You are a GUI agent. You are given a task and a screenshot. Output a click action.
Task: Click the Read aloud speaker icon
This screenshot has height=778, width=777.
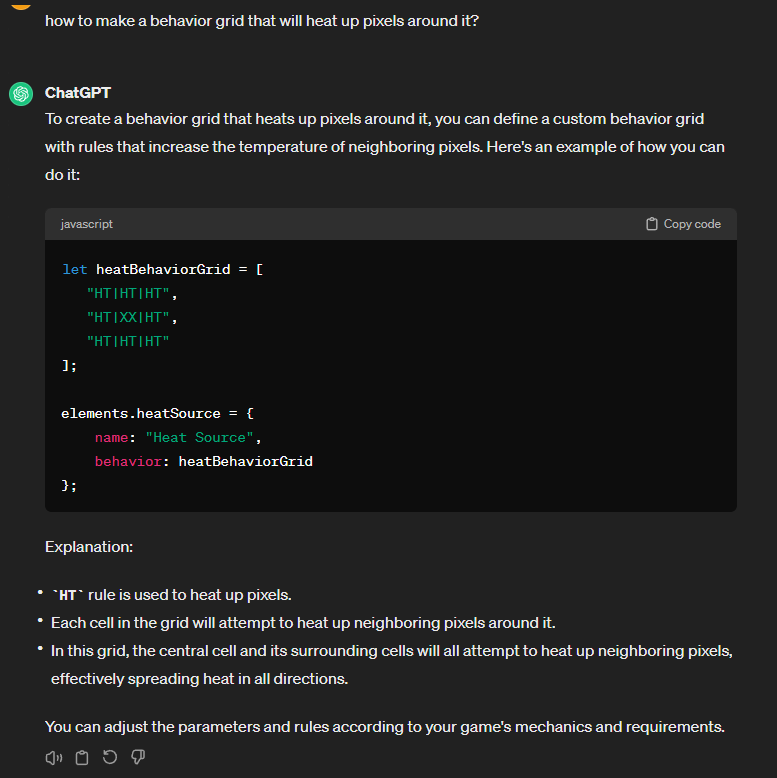[x=54, y=757]
